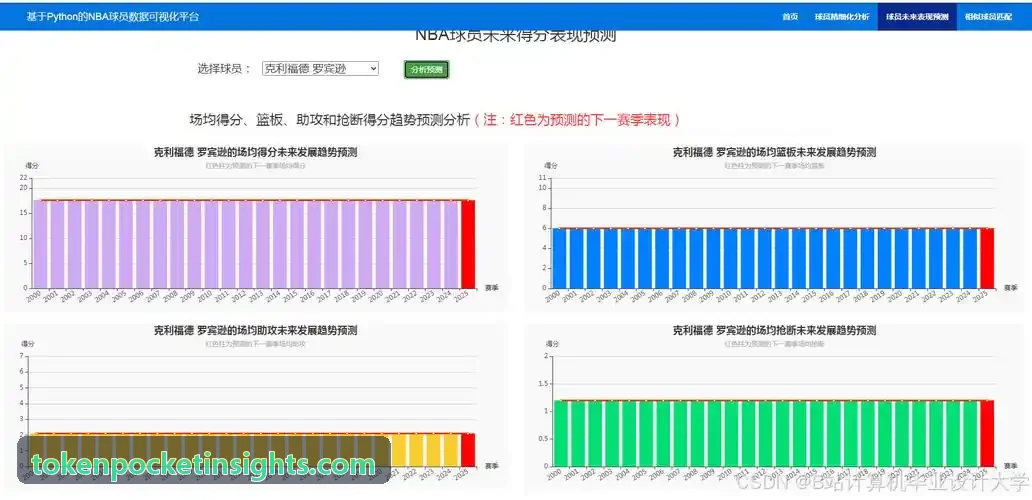The height and width of the screenshot is (500, 1032).
Task: Click the 选择球员： label
Action: click(x=224, y=68)
